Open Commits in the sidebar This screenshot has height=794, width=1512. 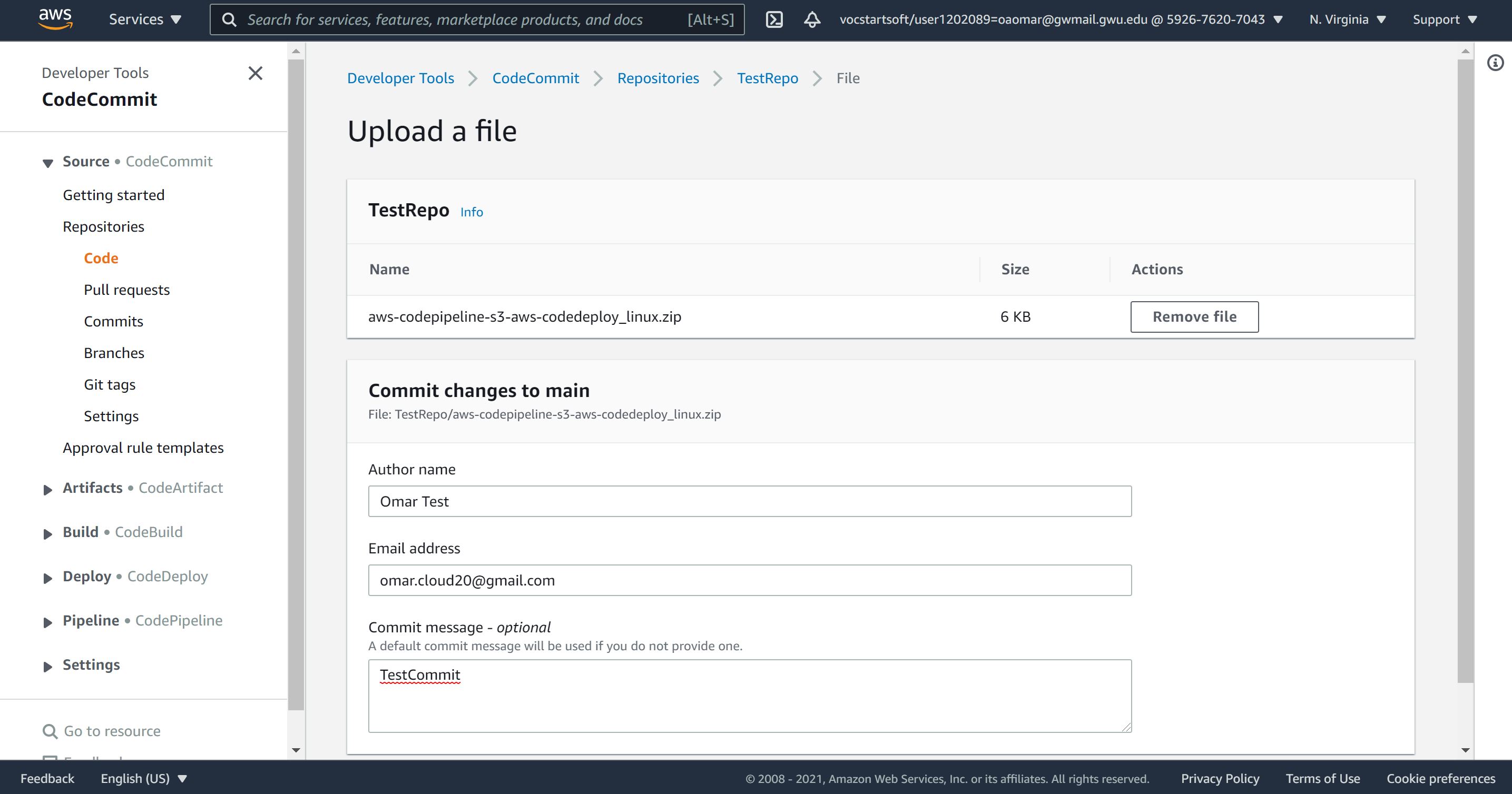coord(113,321)
